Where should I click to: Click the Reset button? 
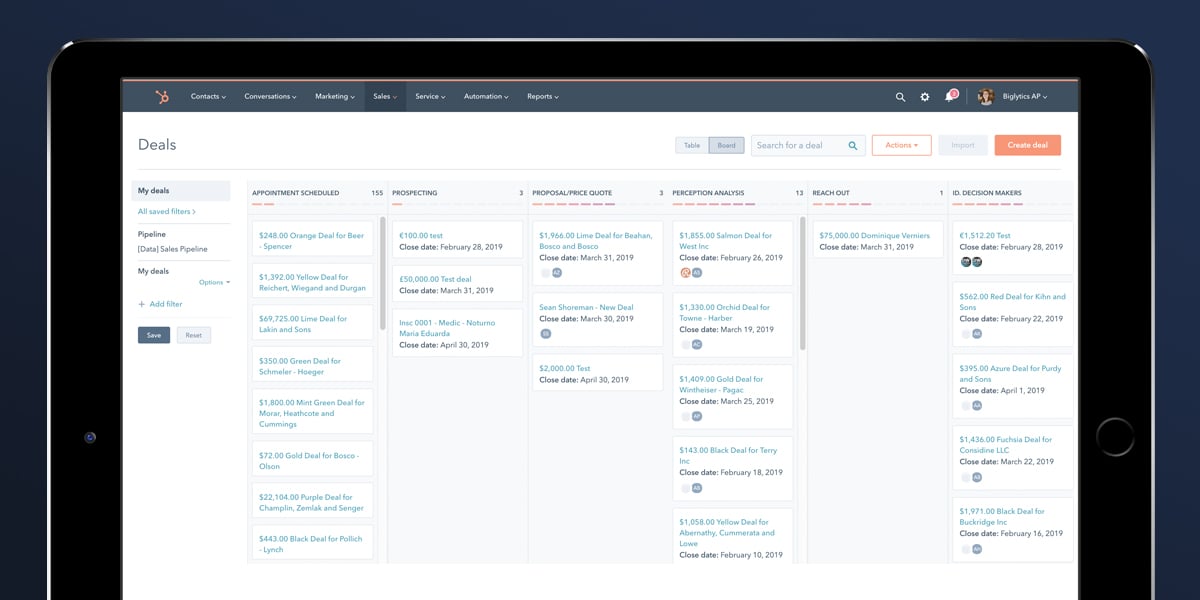[x=194, y=335]
